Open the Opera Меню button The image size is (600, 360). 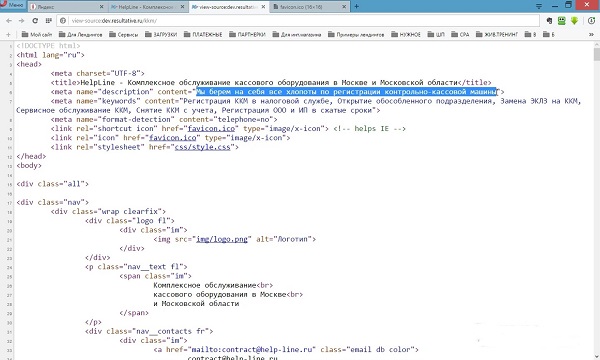point(12,5)
